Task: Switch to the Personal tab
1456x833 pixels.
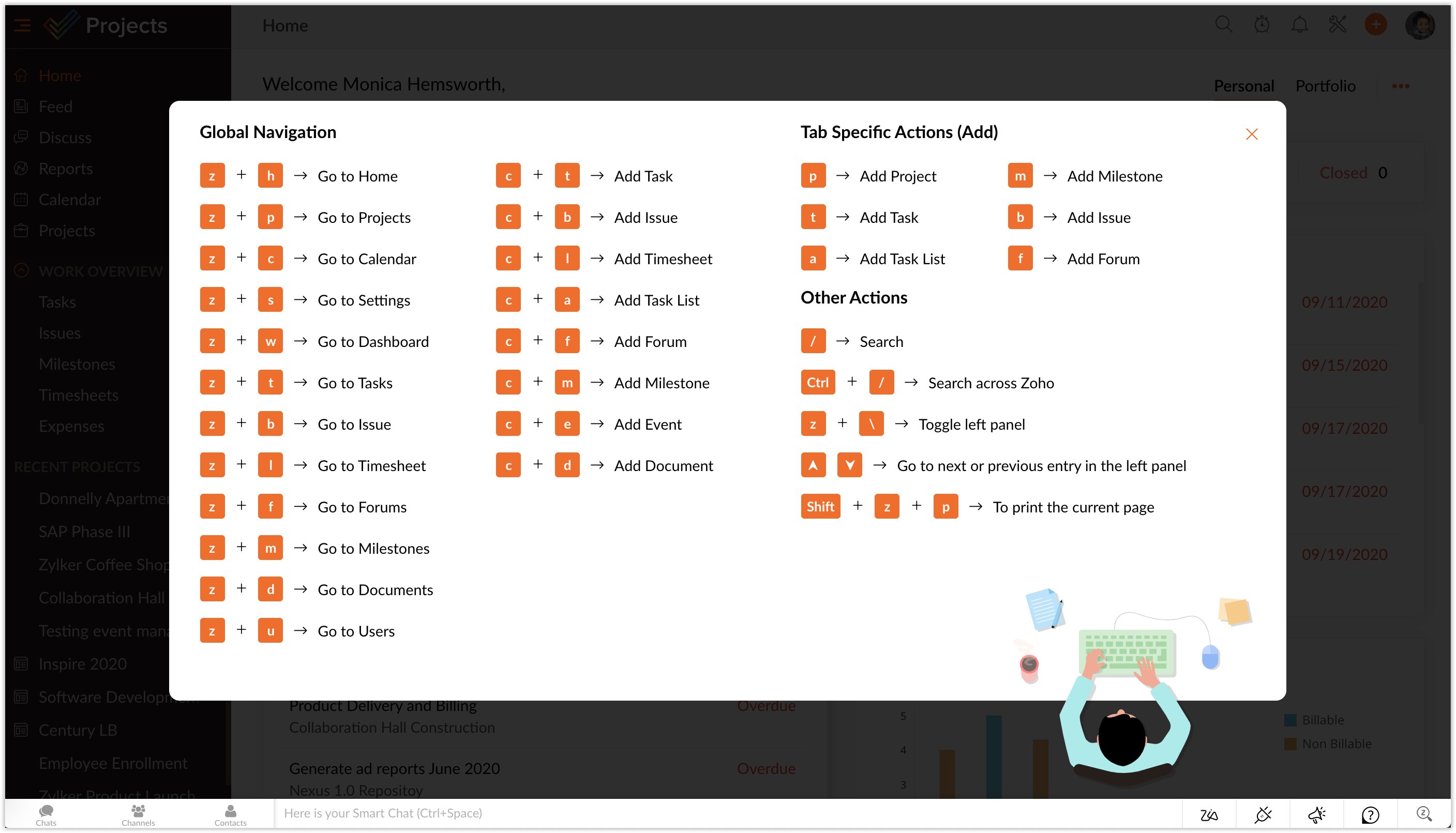Action: [1243, 86]
